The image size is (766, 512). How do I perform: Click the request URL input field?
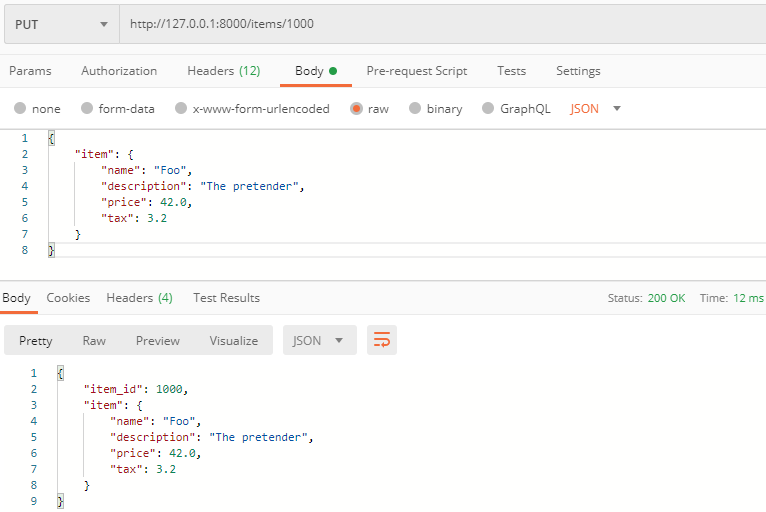440,24
